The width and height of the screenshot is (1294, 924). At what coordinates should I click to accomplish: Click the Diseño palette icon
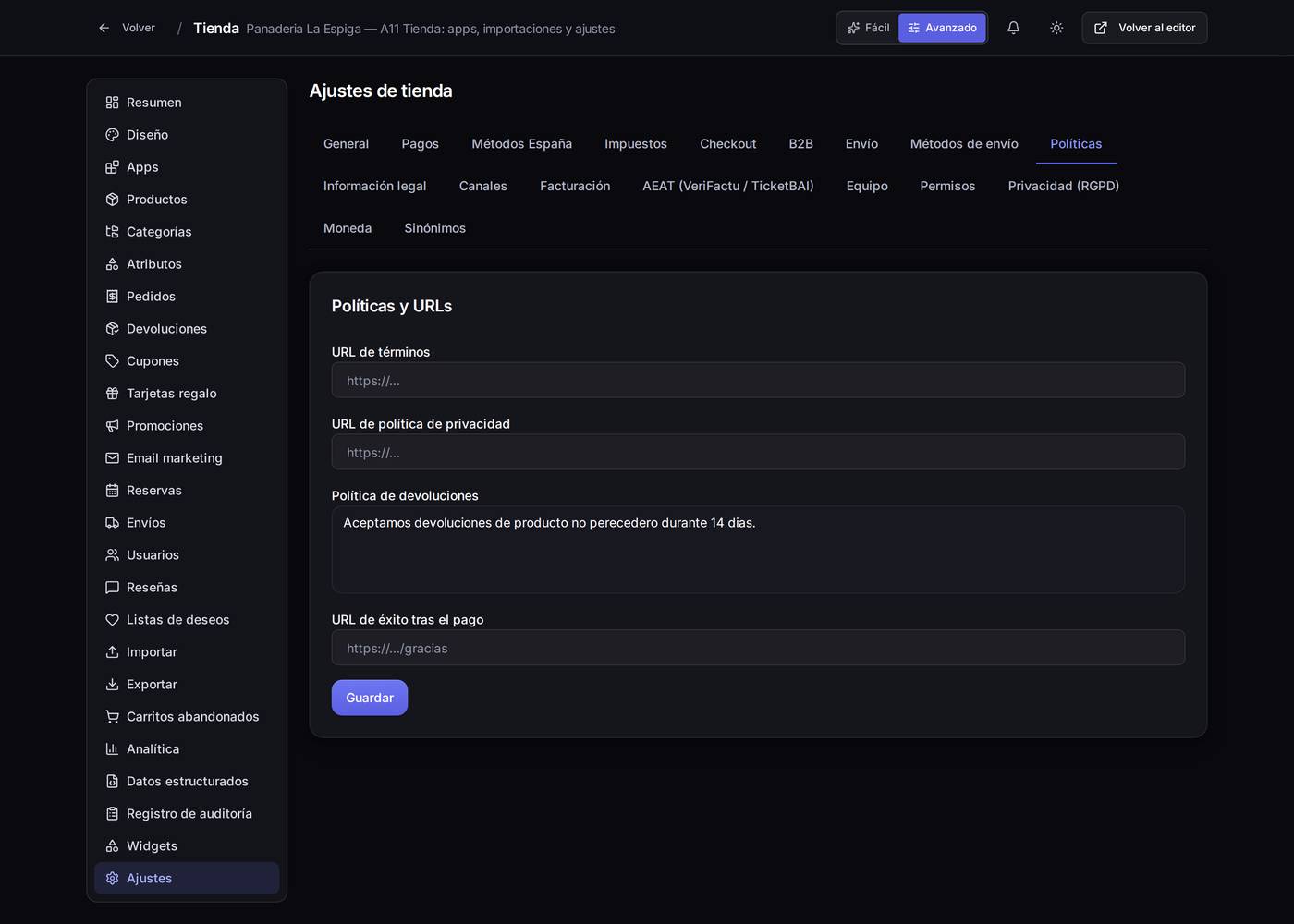[x=112, y=135]
